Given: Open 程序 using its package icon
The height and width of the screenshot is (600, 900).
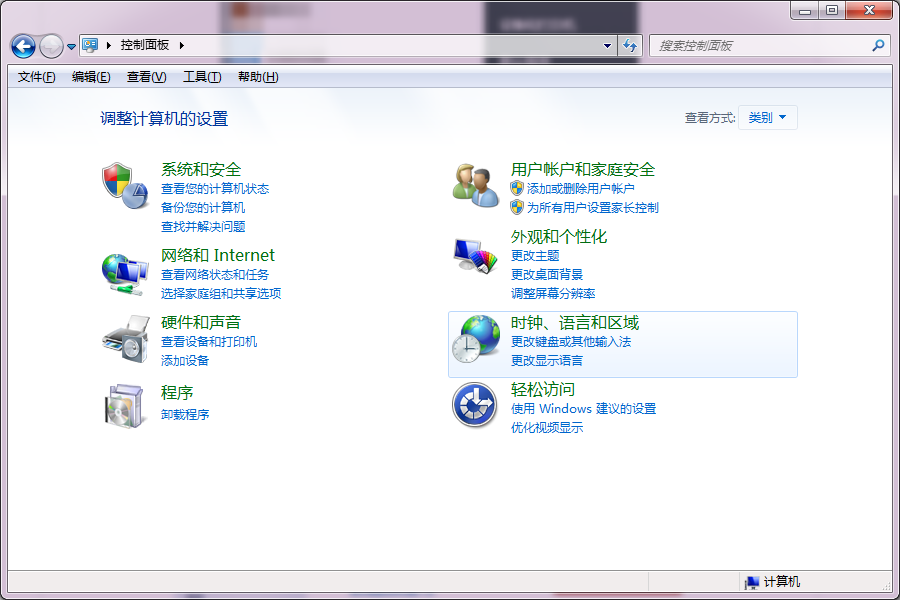Looking at the screenshot, I should pos(125,405).
